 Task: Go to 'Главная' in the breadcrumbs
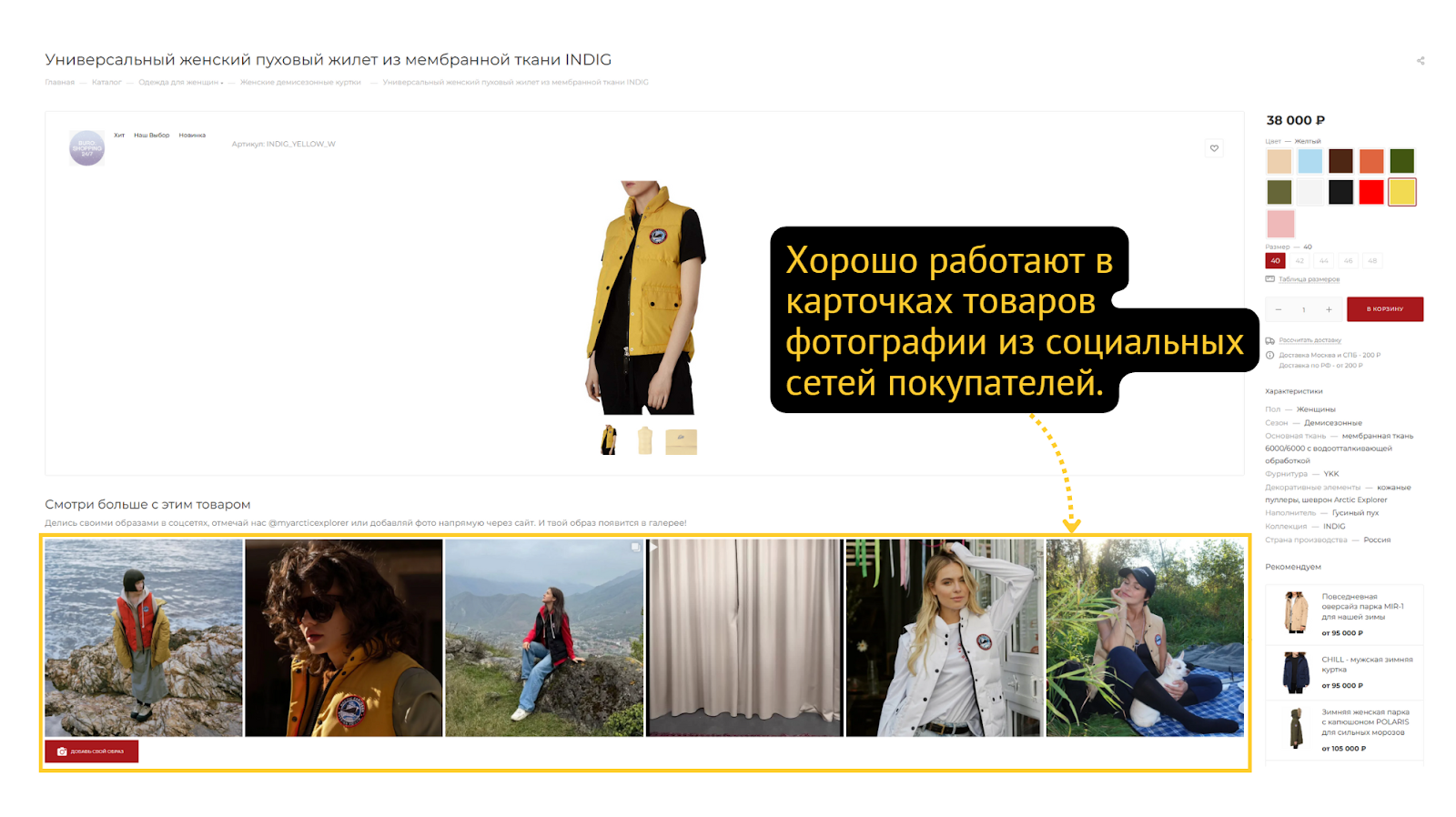tap(60, 82)
